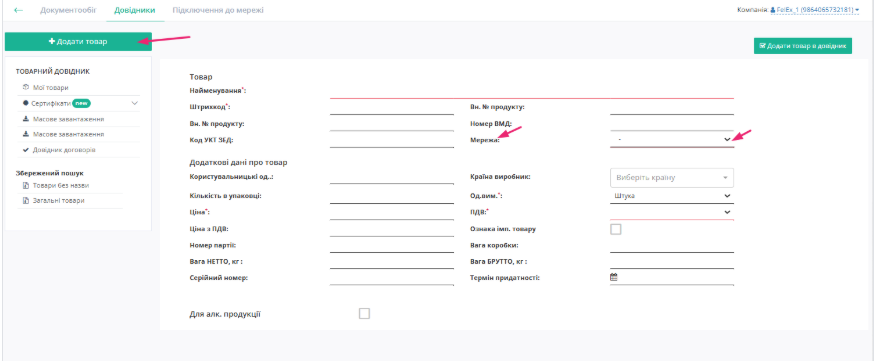Image resolution: width=875 pixels, height=361 pixels.
Task: Open the company selector FolEx_1 dropdown
Action: click(x=814, y=10)
